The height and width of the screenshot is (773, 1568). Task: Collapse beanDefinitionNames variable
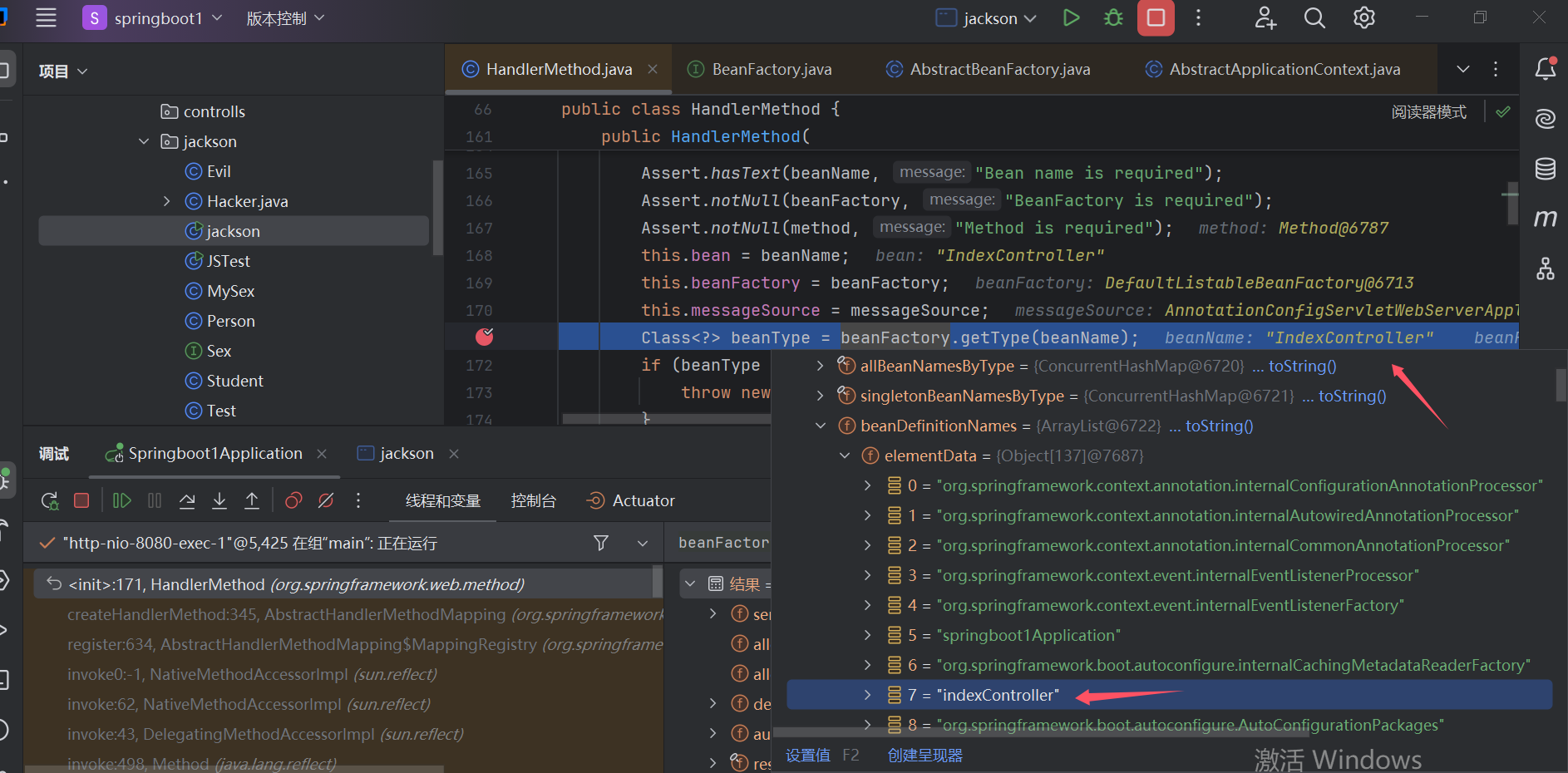[821, 426]
